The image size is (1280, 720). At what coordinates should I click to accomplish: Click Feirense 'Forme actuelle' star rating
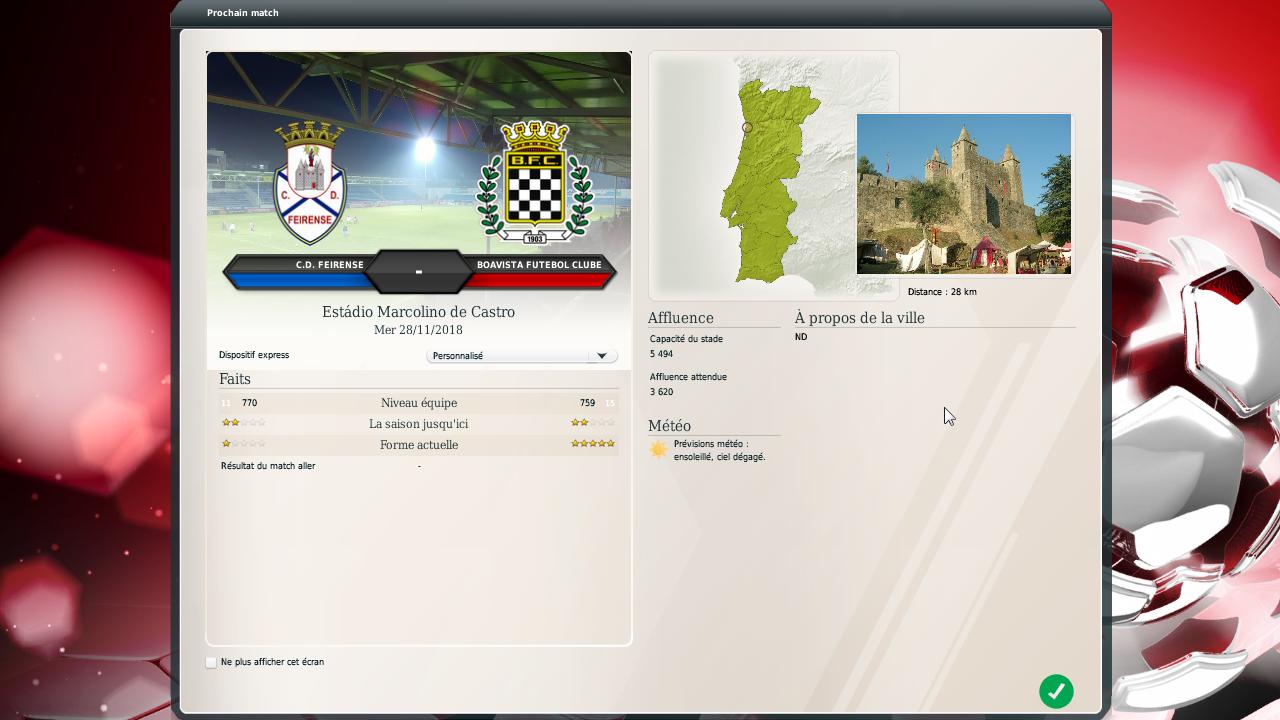click(x=244, y=444)
